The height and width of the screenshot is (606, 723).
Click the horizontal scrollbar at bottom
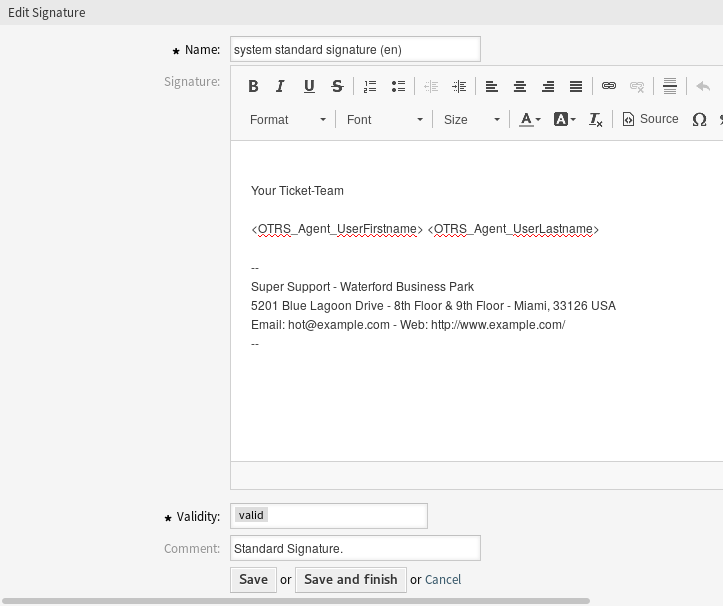(x=295, y=601)
